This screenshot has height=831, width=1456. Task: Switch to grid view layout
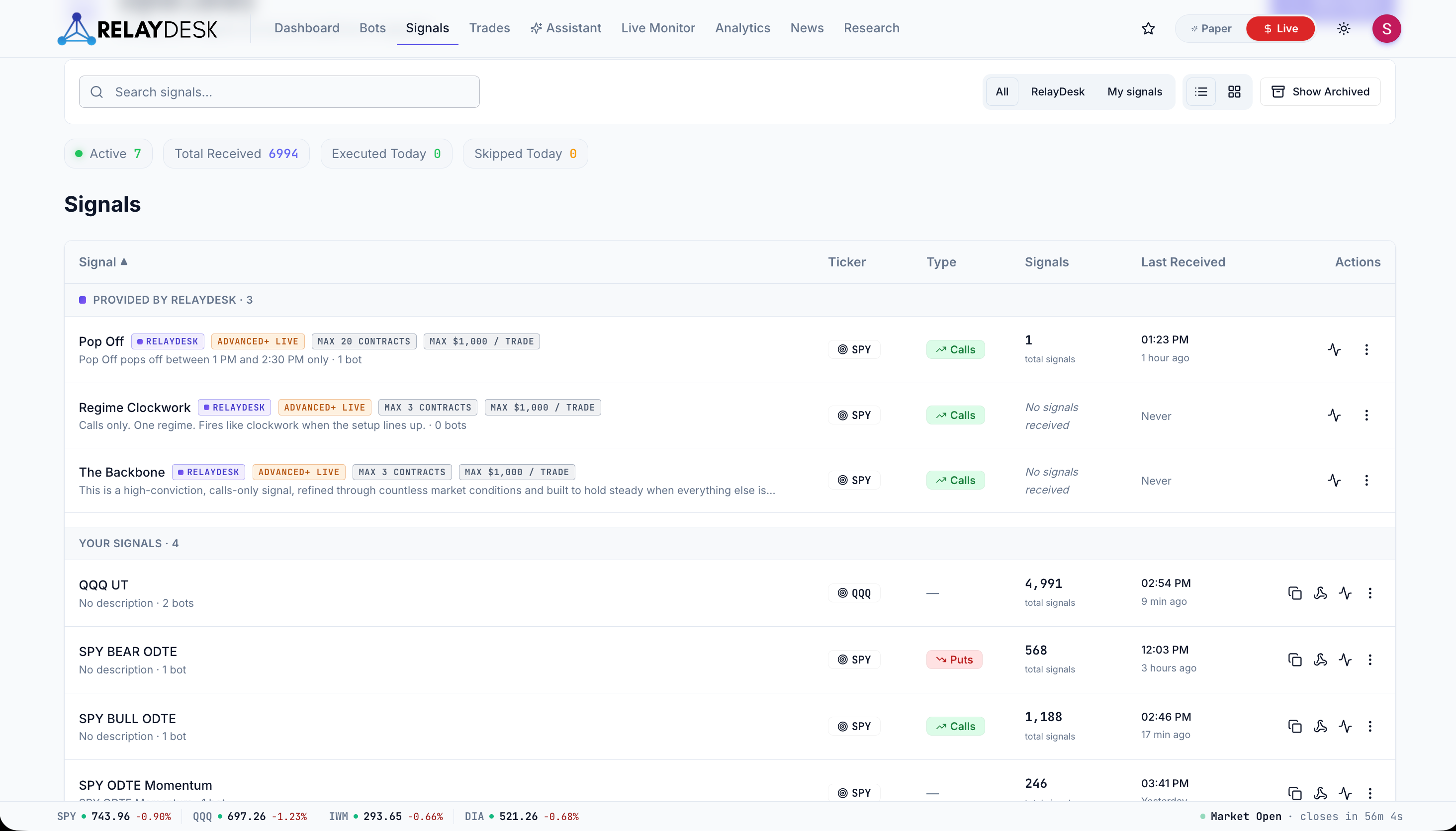[x=1234, y=92]
